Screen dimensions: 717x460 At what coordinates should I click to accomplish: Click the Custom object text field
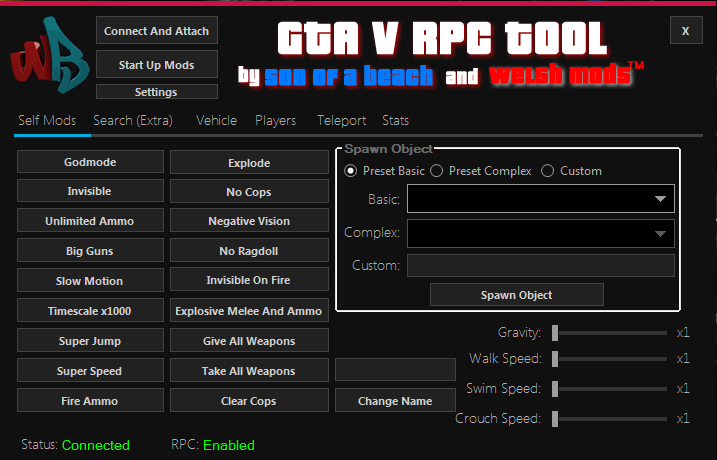[540, 265]
